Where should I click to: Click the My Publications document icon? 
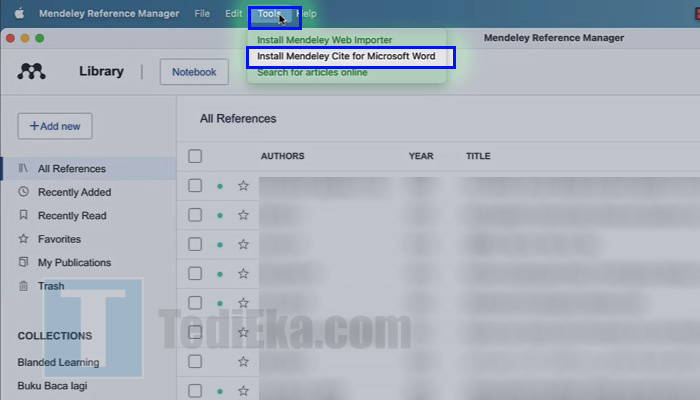(x=23, y=262)
